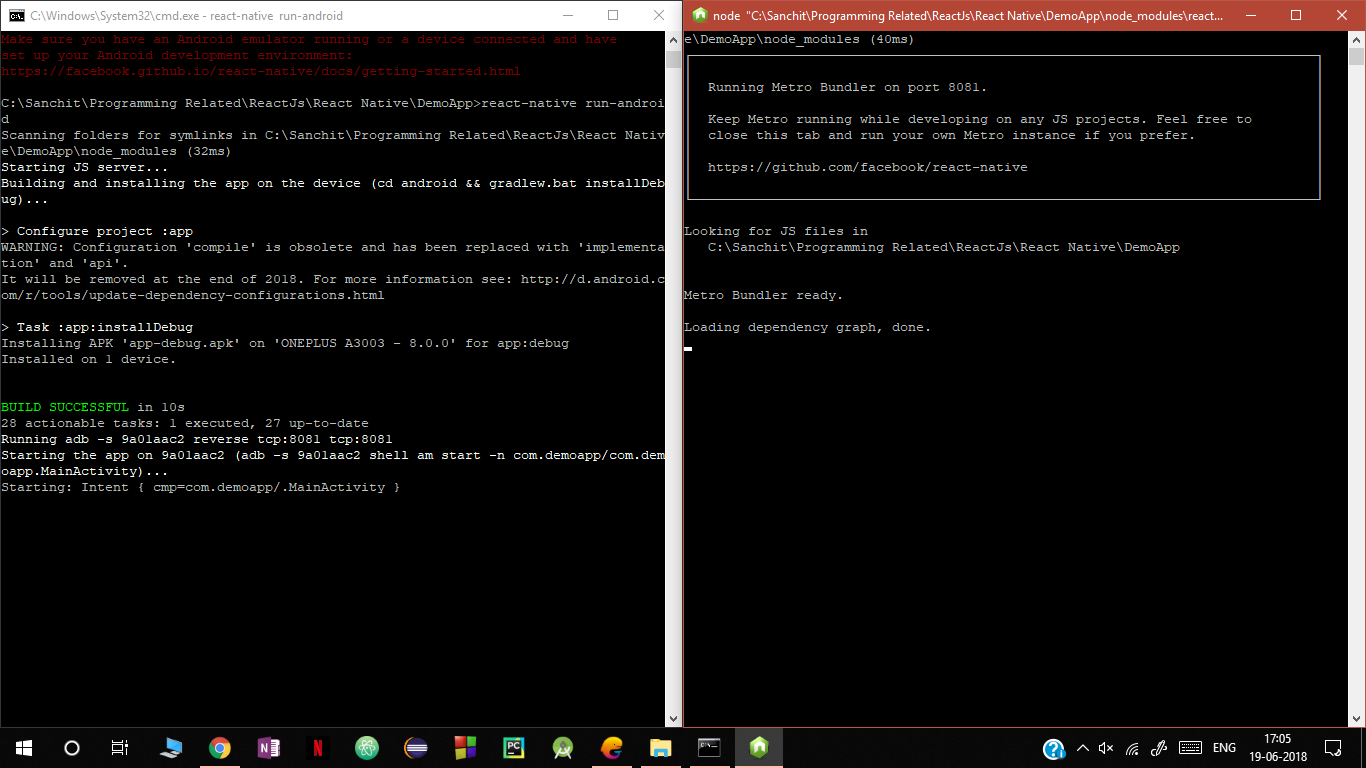Launch OneNote from the taskbar

tap(268, 747)
